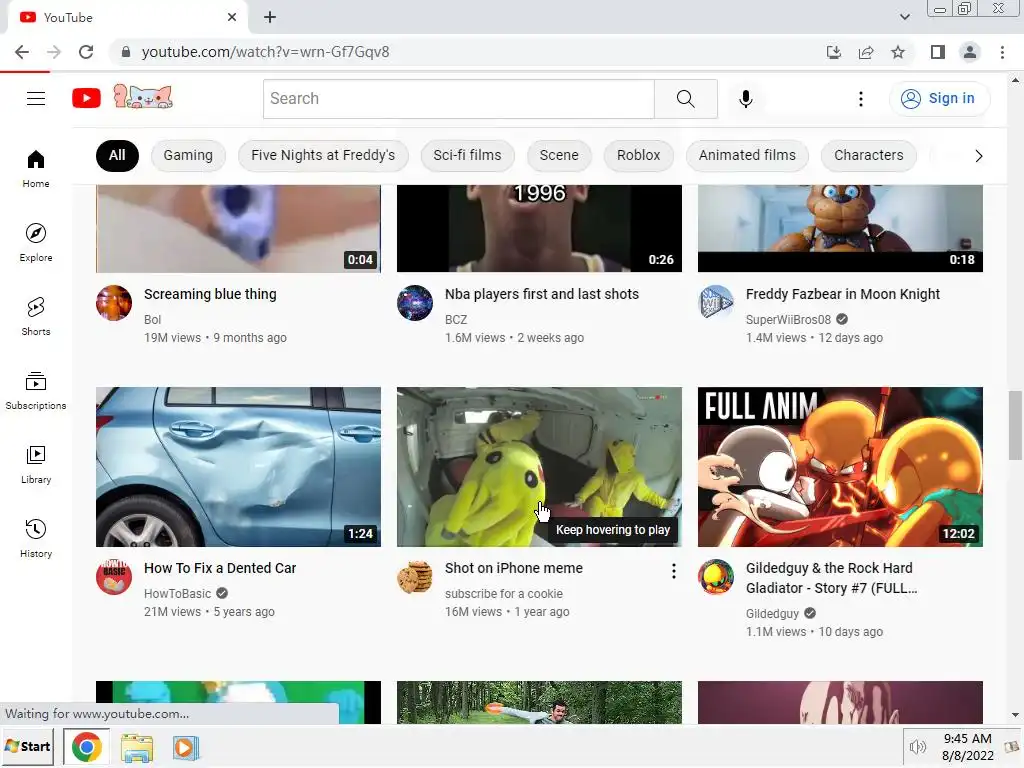Select the Characters chip
1024x768 pixels.
tap(869, 155)
